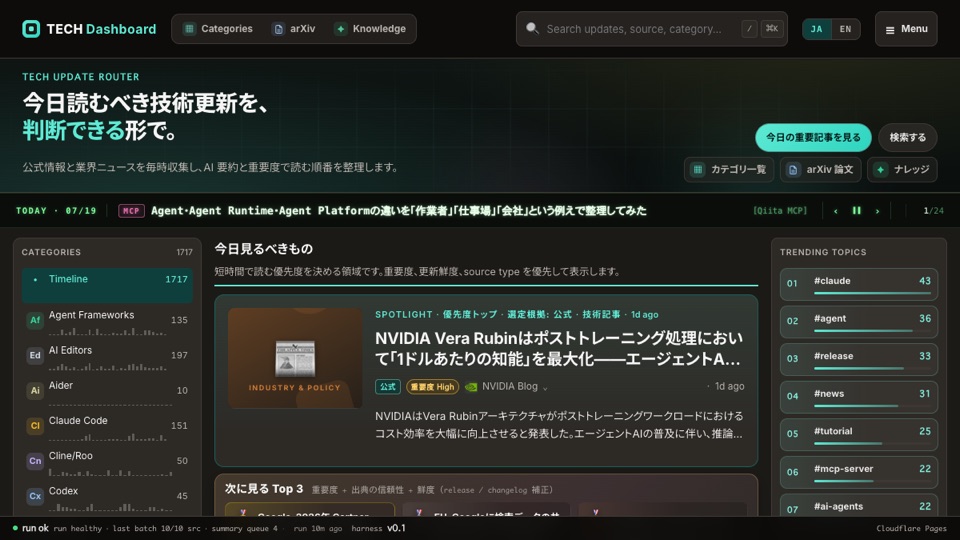
Task: Click the Af badge icon
Action: pyautogui.click(x=35, y=320)
